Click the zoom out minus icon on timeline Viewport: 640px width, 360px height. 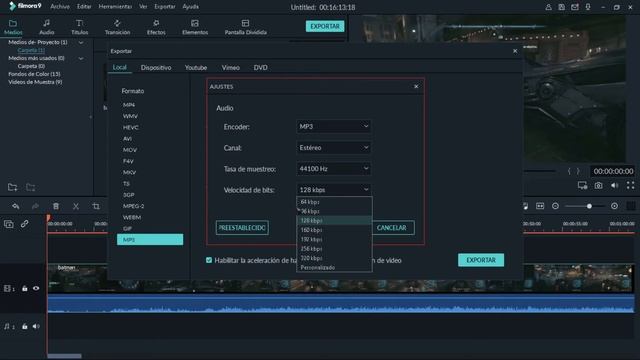555,206
